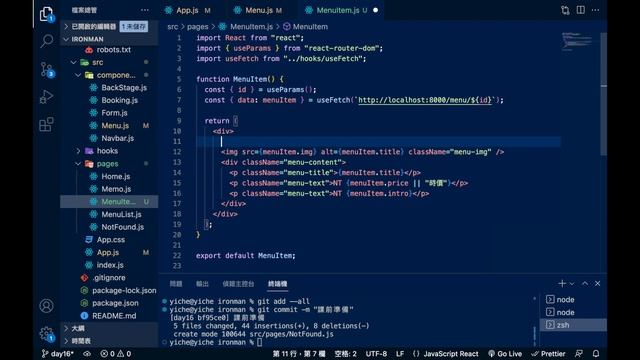This screenshot has width=640, height=360.
Task: Click the pages breadcrumb segment
Action: point(198,27)
